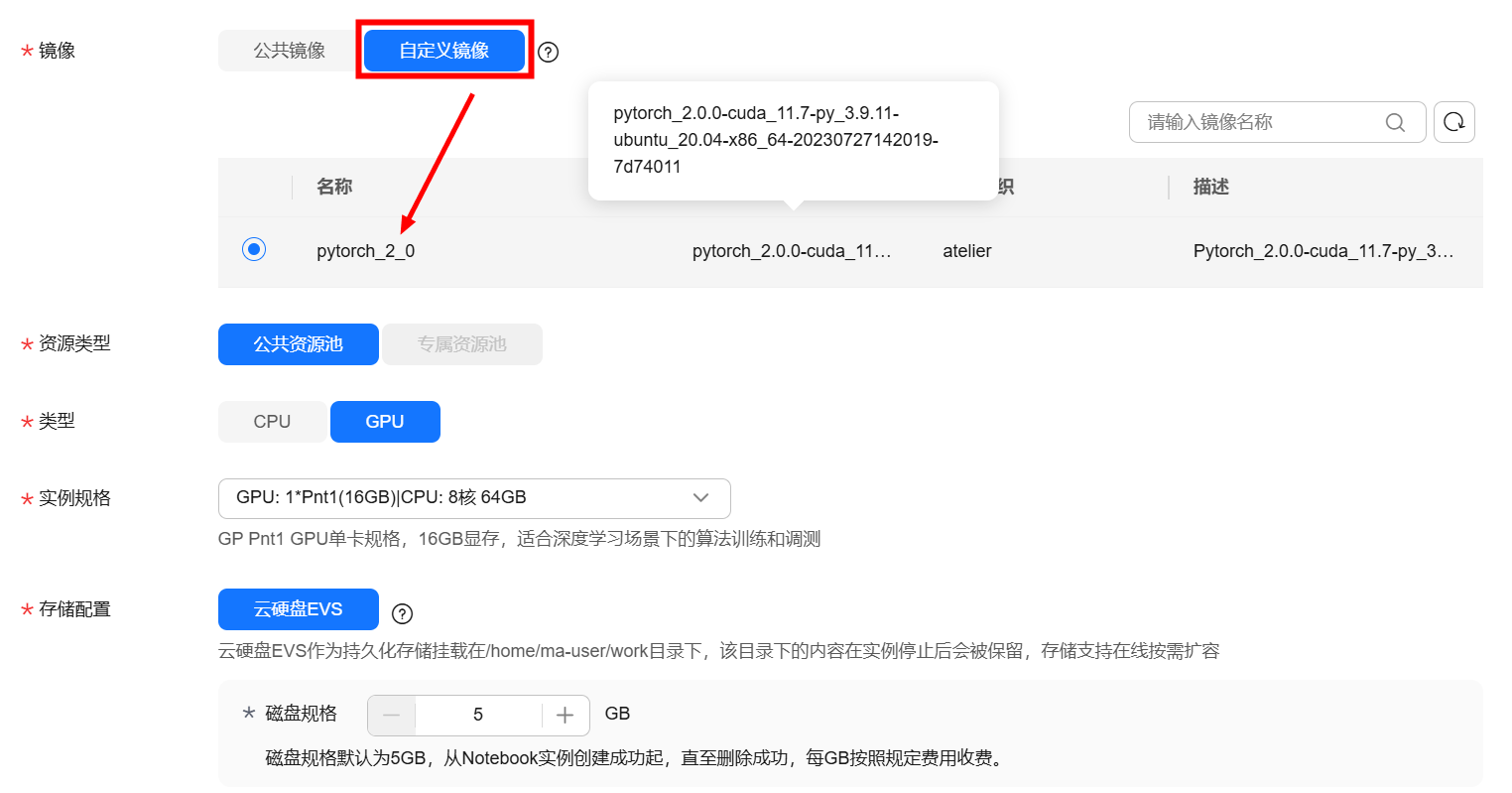Image resolution: width=1512 pixels, height=793 pixels.
Task: Click chevron arrow in instance spec dropdown
Action: pos(700,498)
